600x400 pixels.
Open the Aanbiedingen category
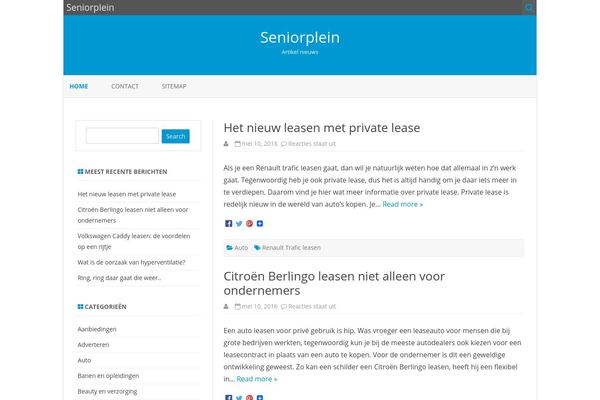point(97,329)
